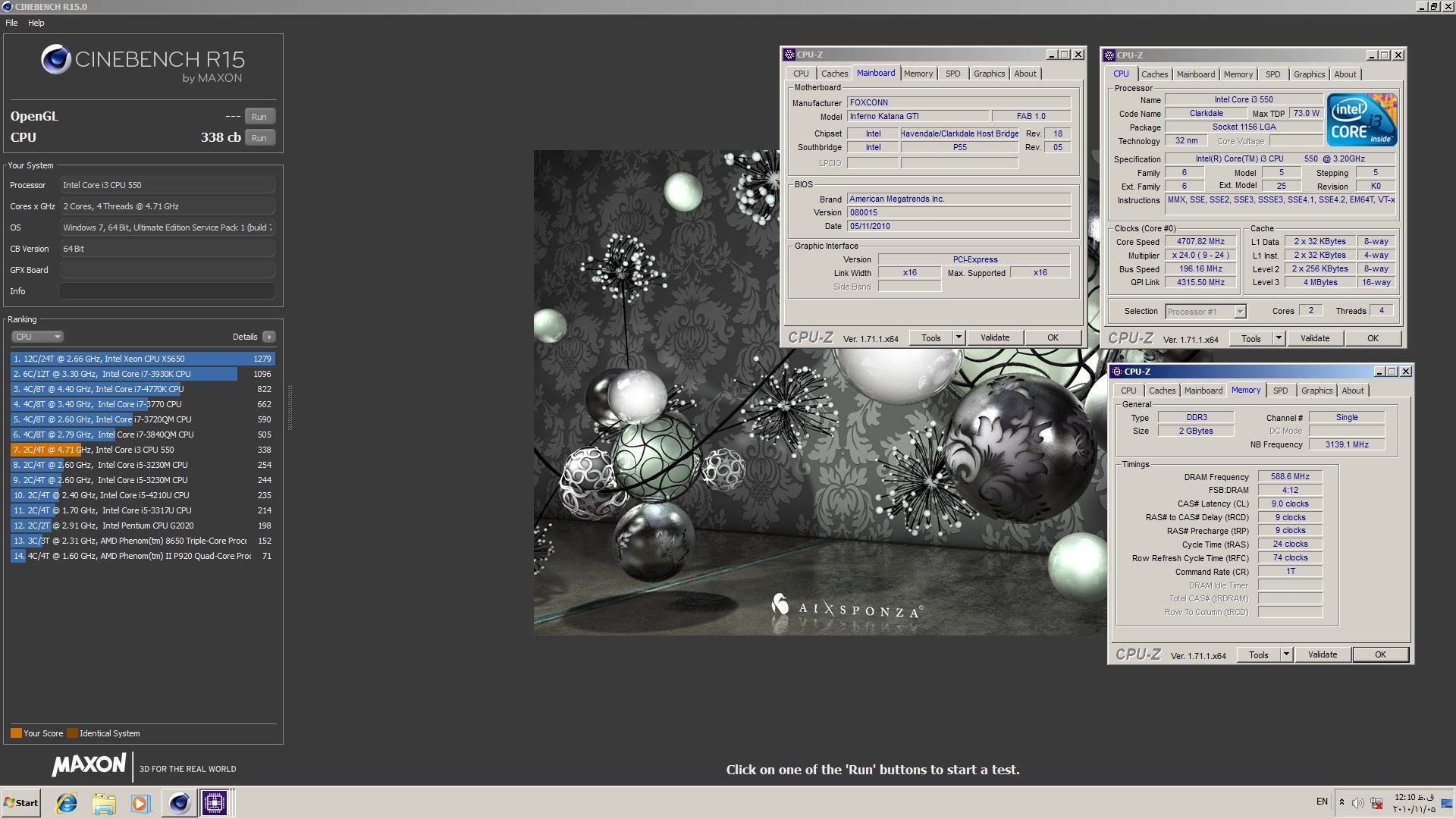
Task: Click the CPU-Z Memory window title icon
Action: 1116,372
